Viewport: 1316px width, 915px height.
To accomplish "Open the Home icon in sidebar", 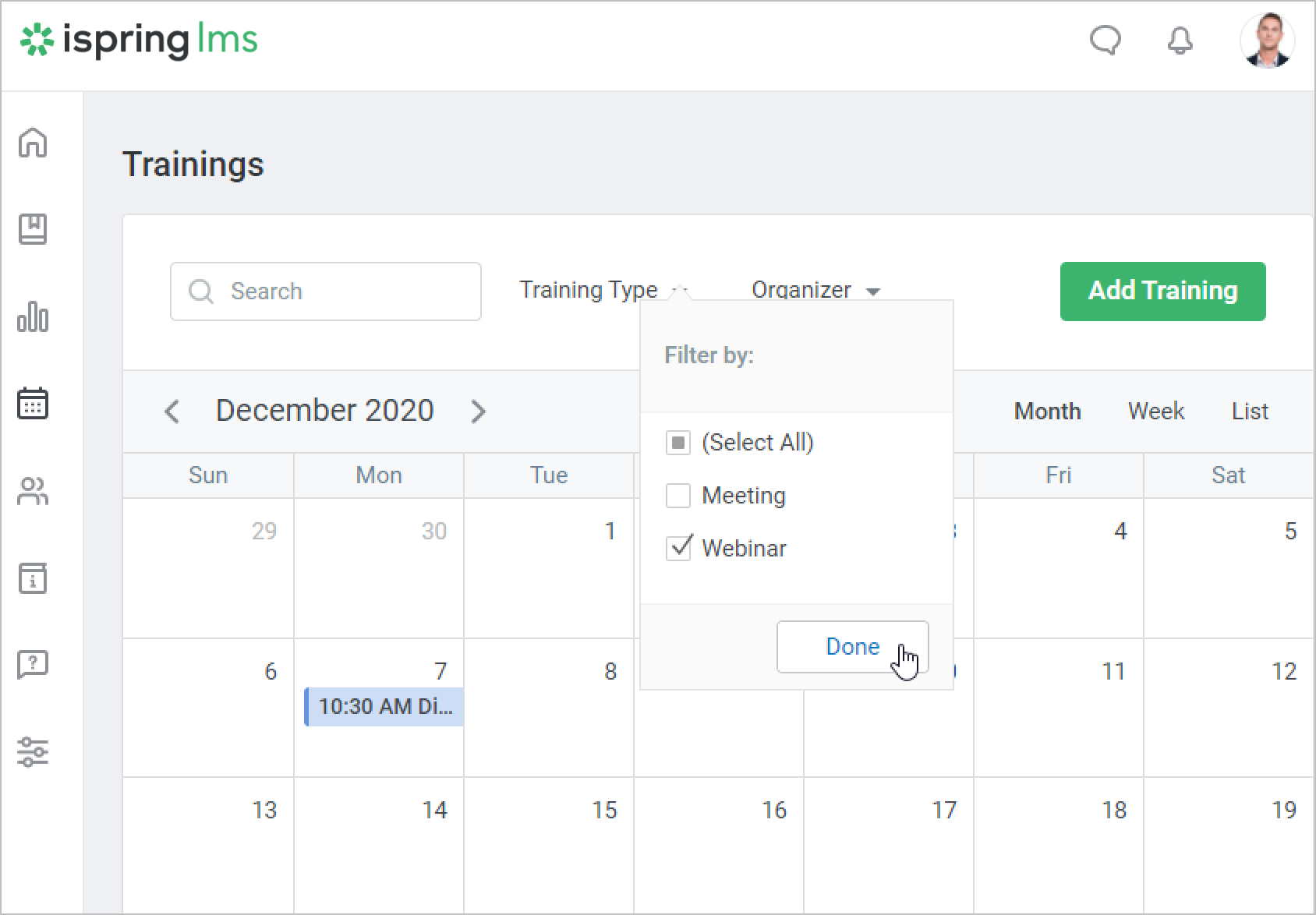I will tap(33, 143).
